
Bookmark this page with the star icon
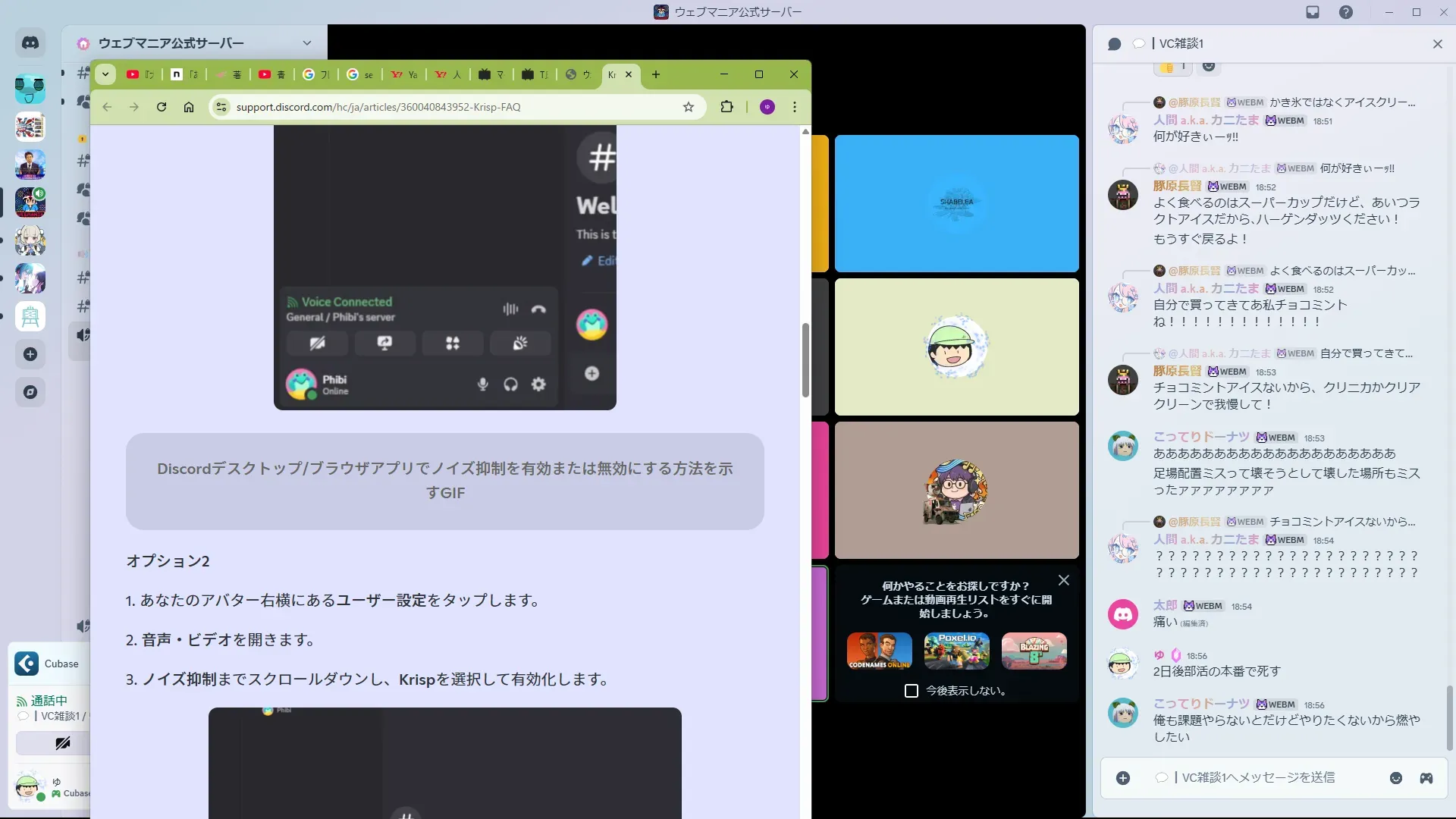click(x=689, y=107)
